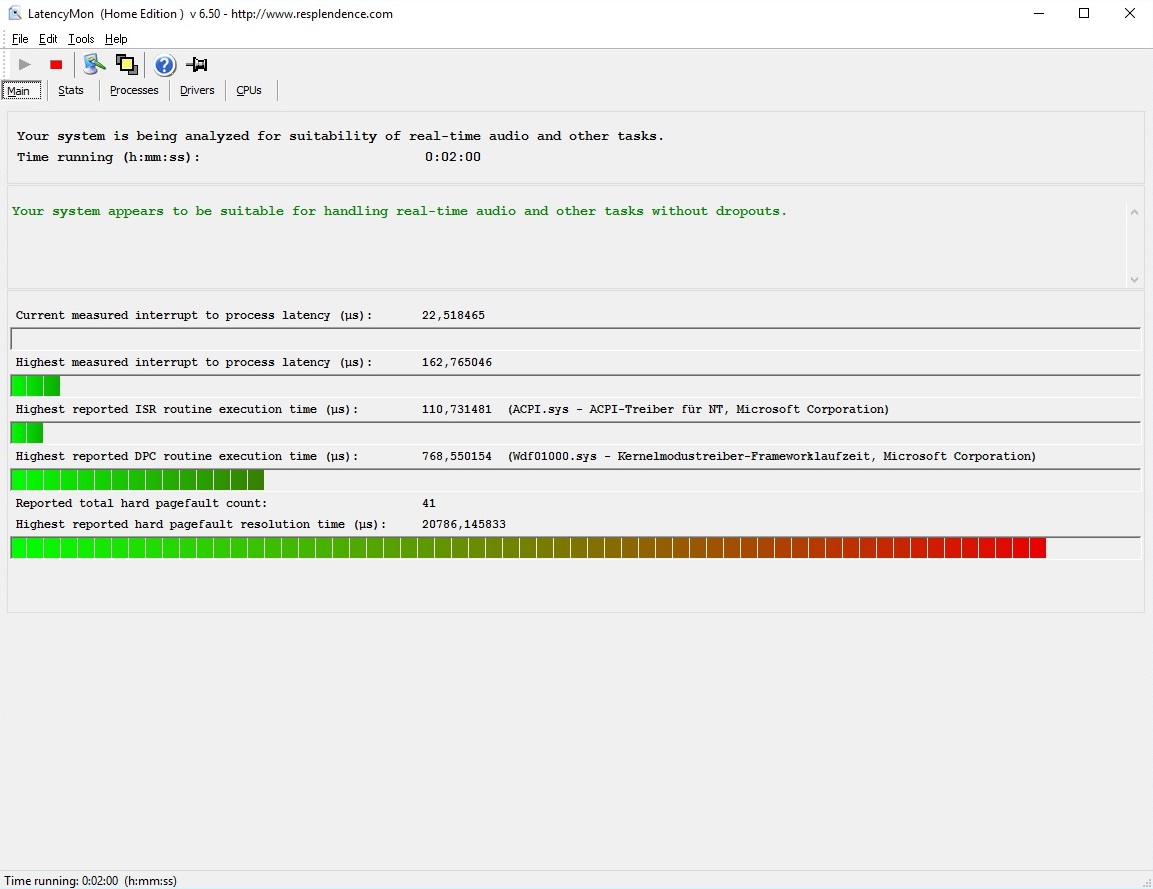The width and height of the screenshot is (1153, 889).
Task: Minimize the LatencyMon window
Action: 1038,13
